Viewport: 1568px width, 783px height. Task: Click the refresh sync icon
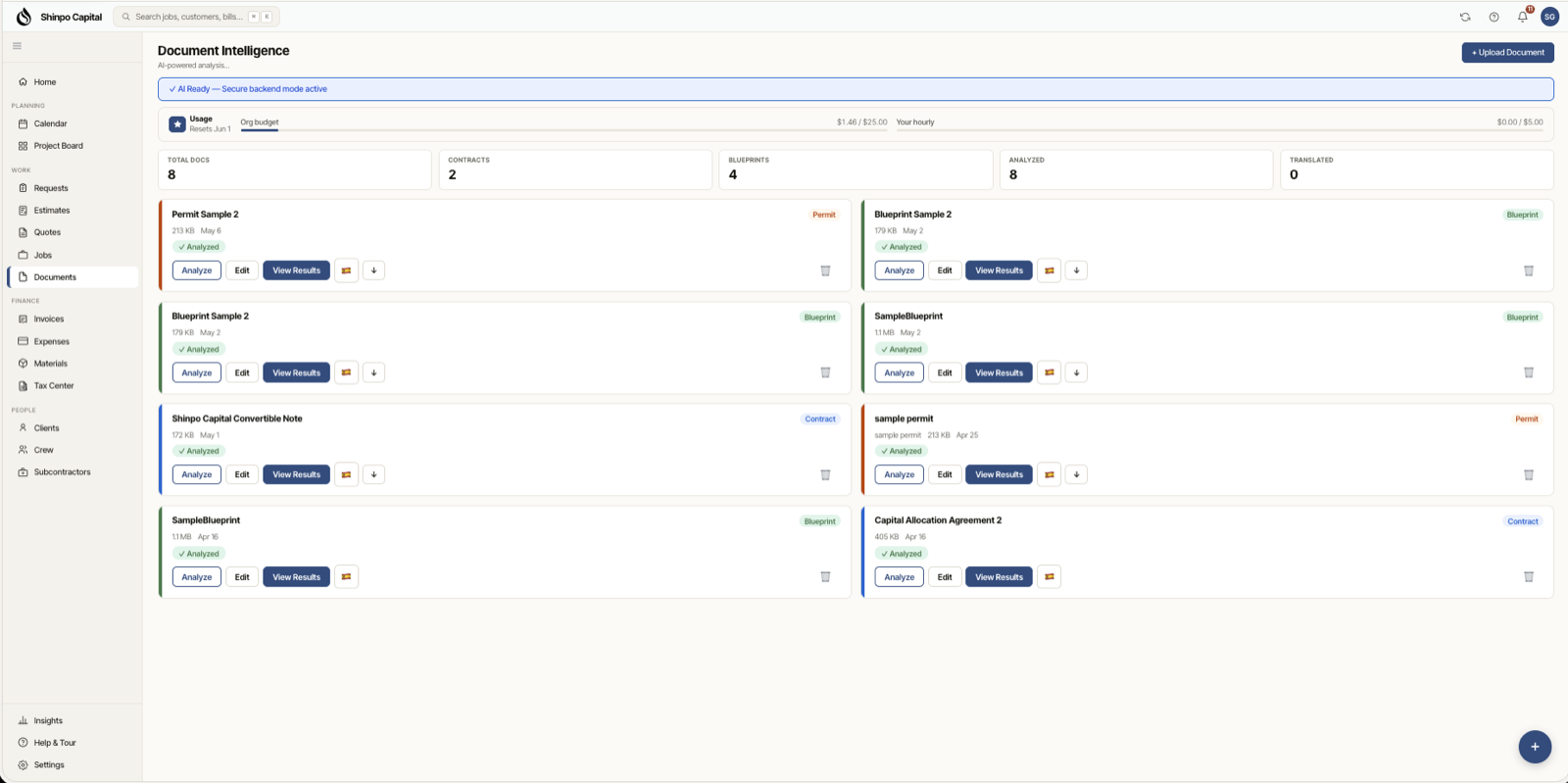pyautogui.click(x=1465, y=17)
